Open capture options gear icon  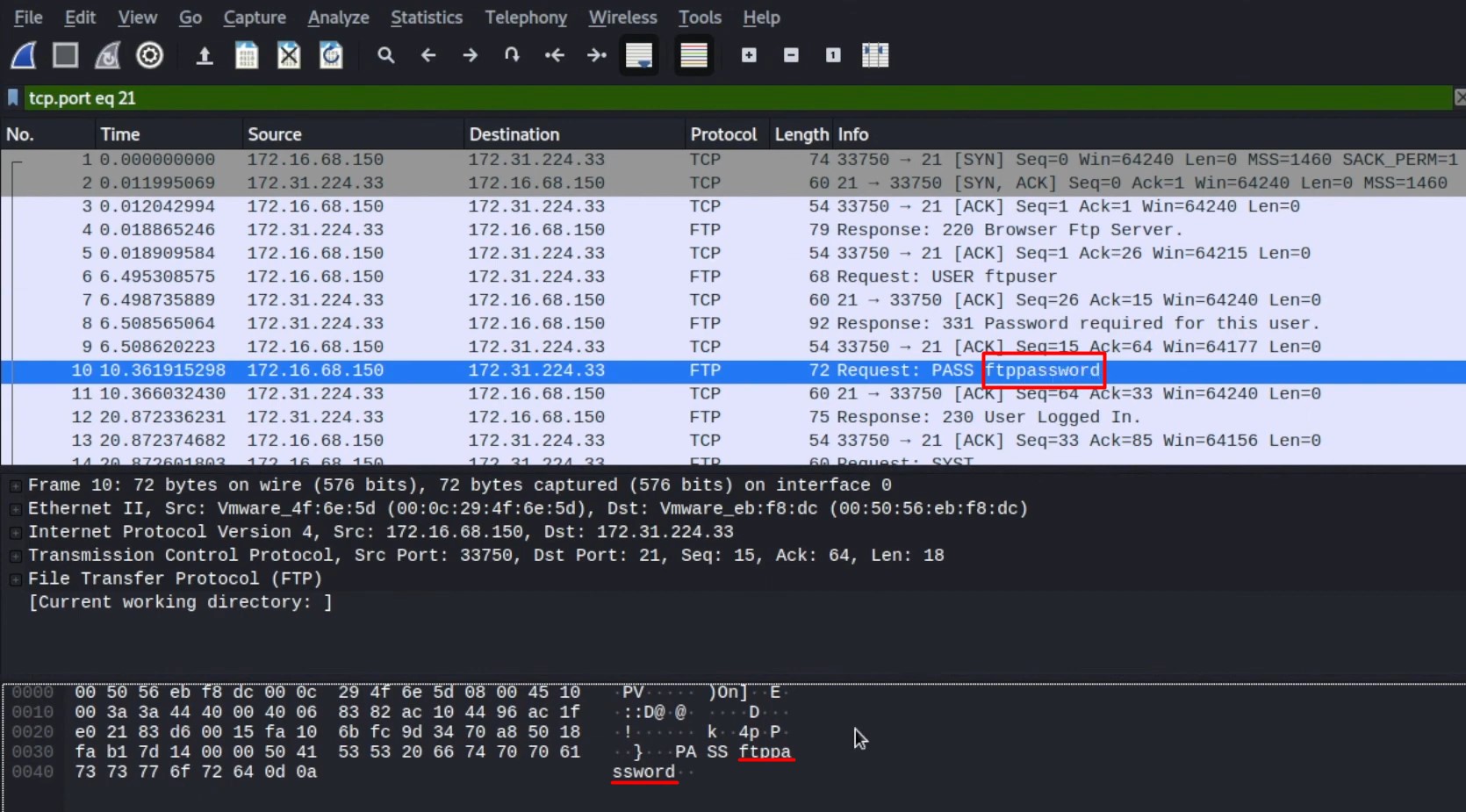pyautogui.click(x=150, y=55)
